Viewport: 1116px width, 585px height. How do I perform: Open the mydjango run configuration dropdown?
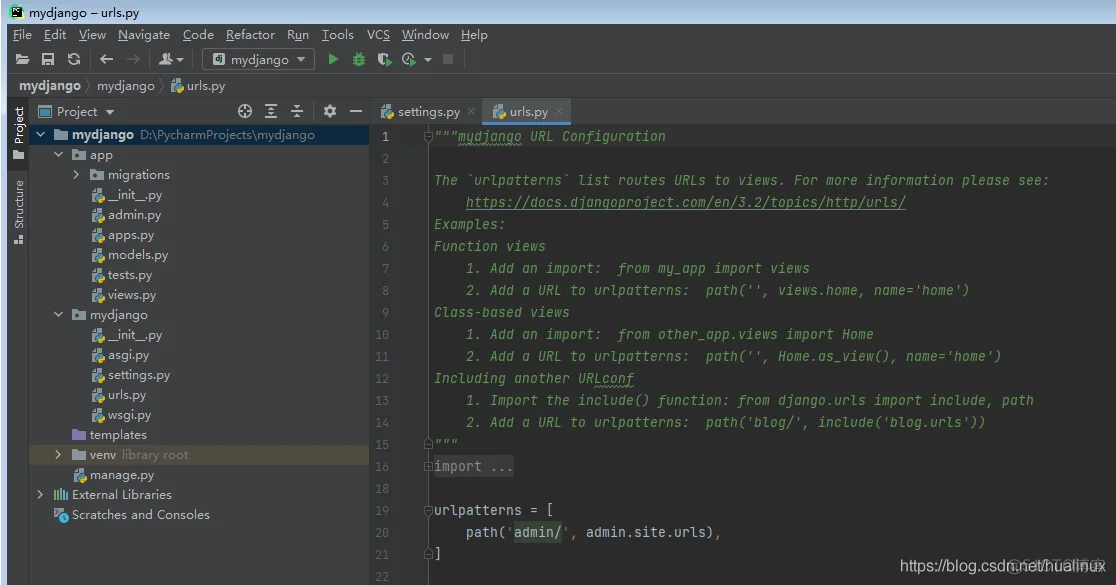click(260, 60)
